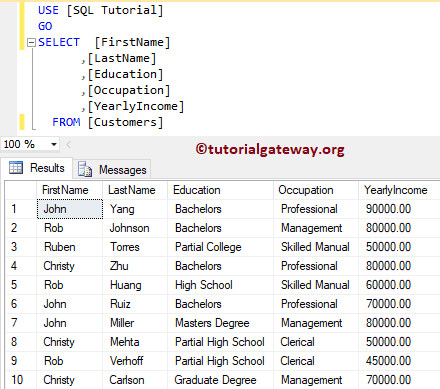Click the Masters Degree education cell
This screenshot has width=440, height=389.
tap(220, 323)
